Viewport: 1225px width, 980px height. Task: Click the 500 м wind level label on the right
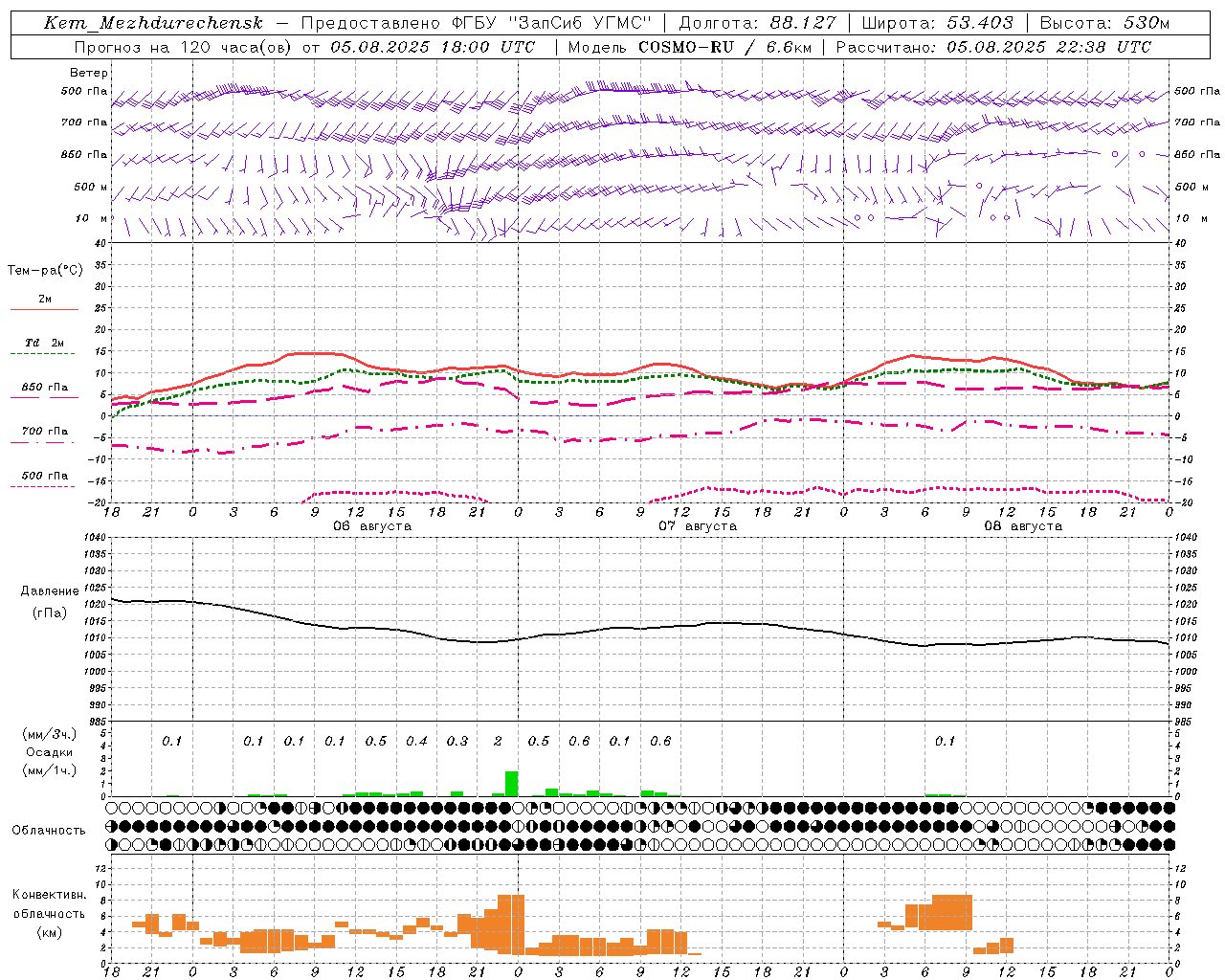click(x=1191, y=188)
